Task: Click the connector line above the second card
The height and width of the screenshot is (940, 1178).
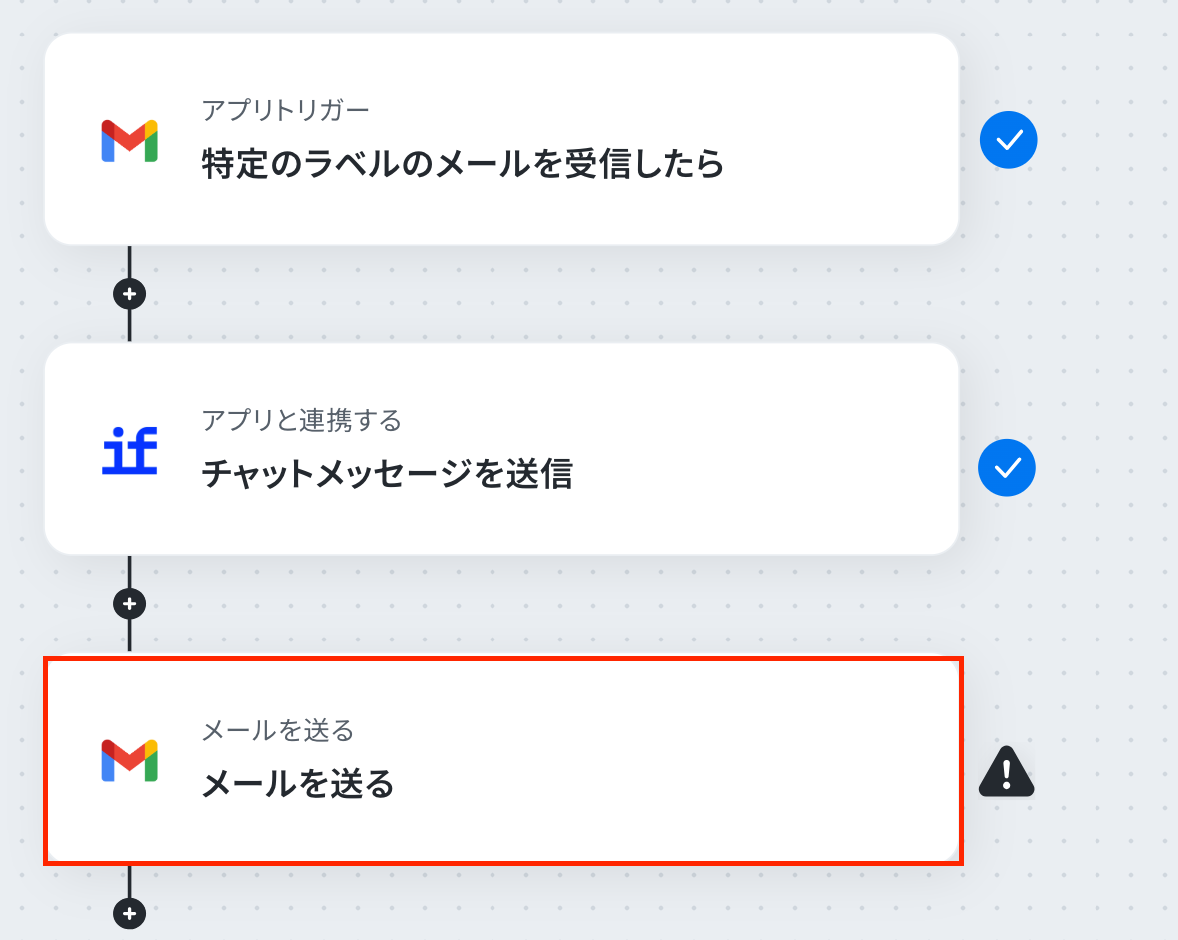Action: [x=130, y=326]
